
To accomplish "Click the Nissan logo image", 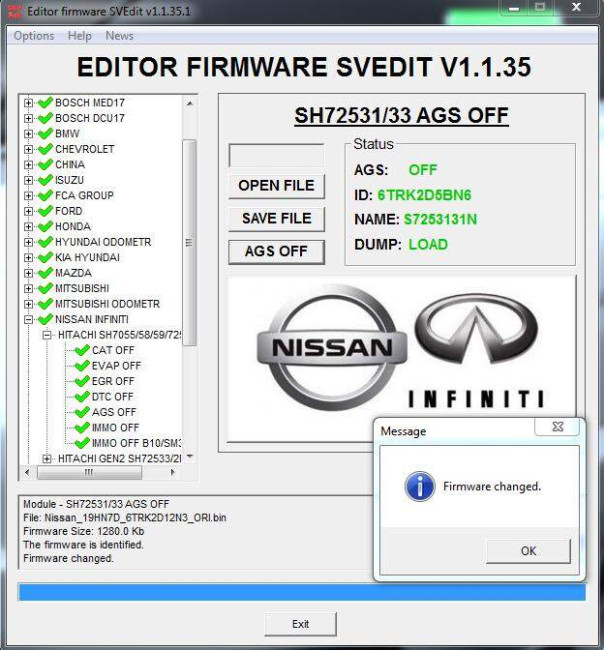I will click(332, 347).
